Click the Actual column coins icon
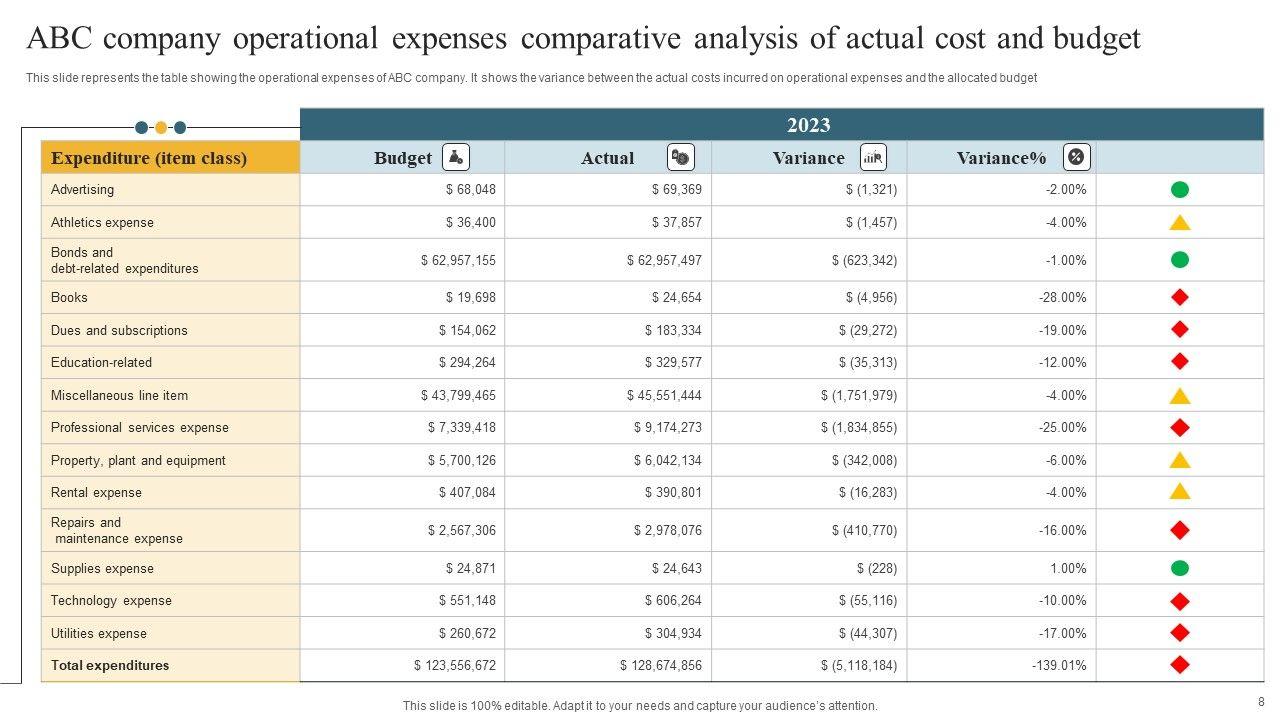The width and height of the screenshot is (1280, 720). [681, 157]
